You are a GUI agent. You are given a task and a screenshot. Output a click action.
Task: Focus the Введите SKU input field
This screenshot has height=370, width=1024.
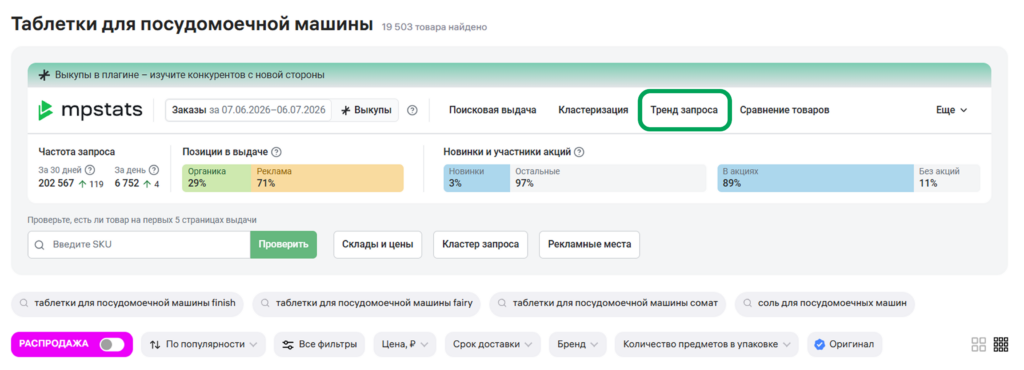[x=139, y=245]
